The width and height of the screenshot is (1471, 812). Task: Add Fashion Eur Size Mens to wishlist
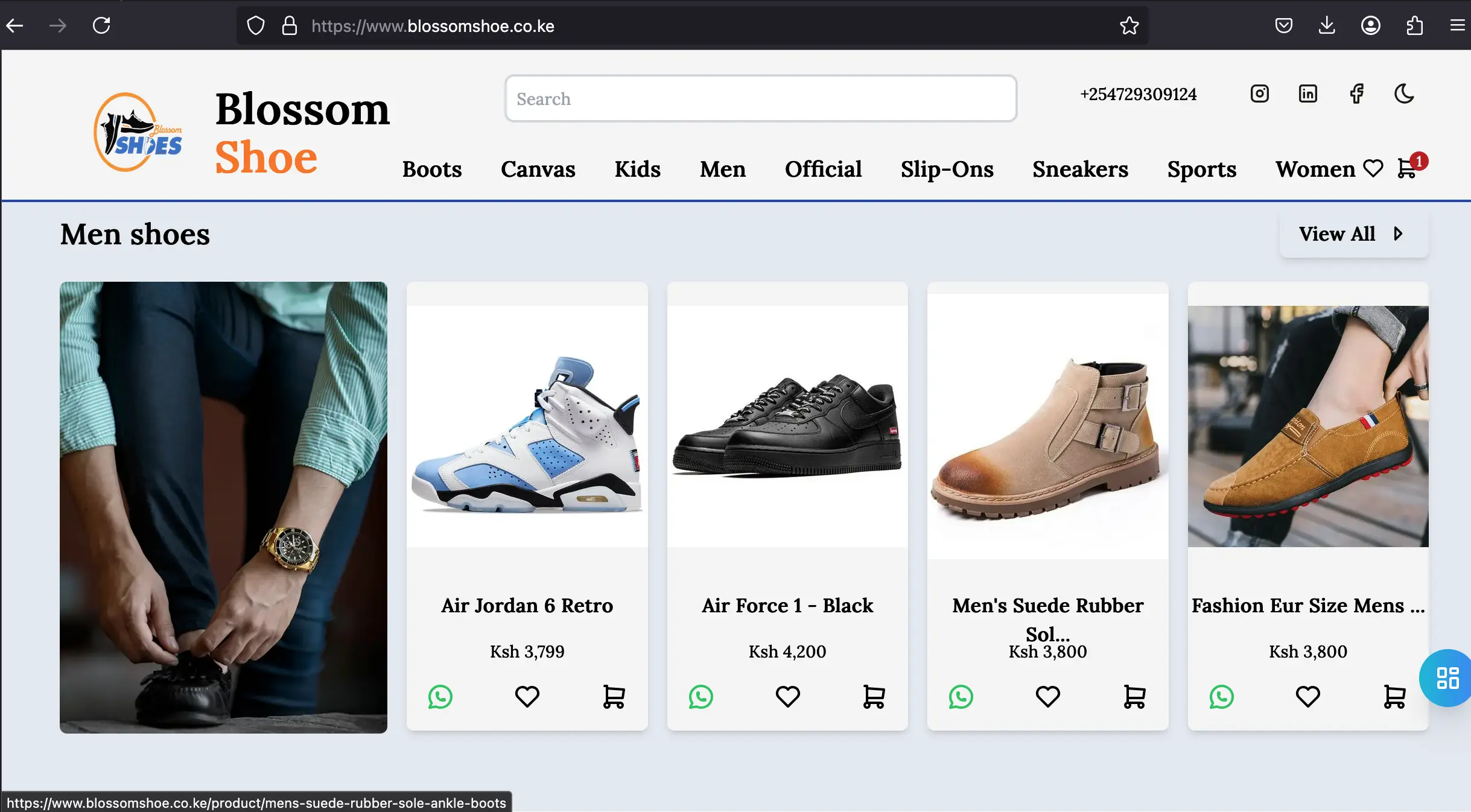click(1308, 697)
